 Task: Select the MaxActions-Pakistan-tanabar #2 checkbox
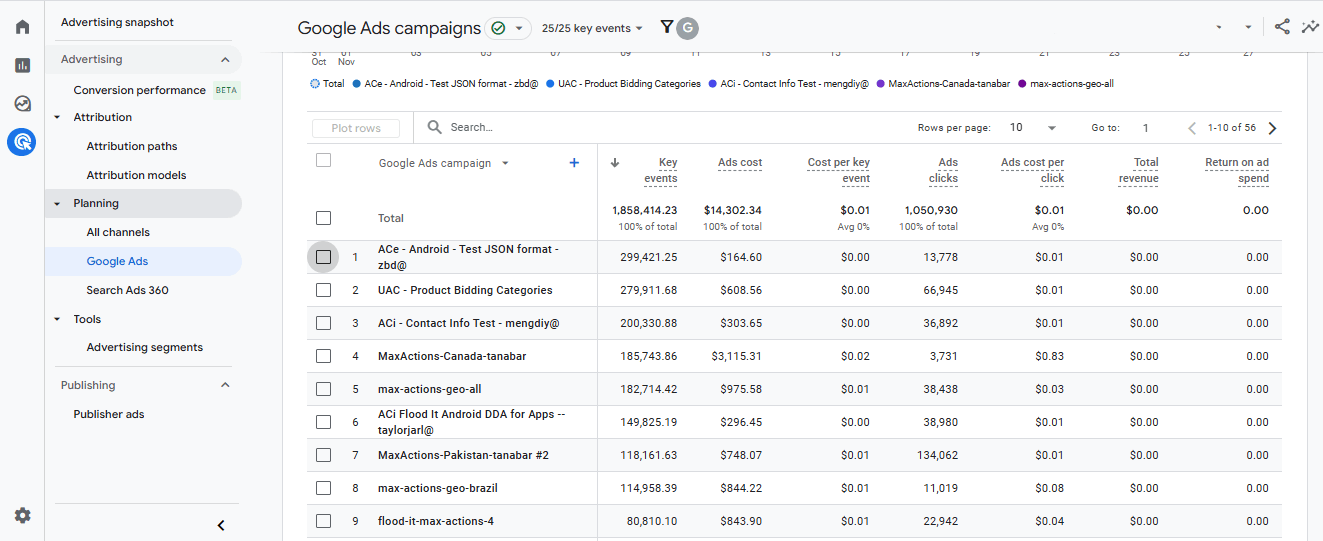pyautogui.click(x=323, y=455)
